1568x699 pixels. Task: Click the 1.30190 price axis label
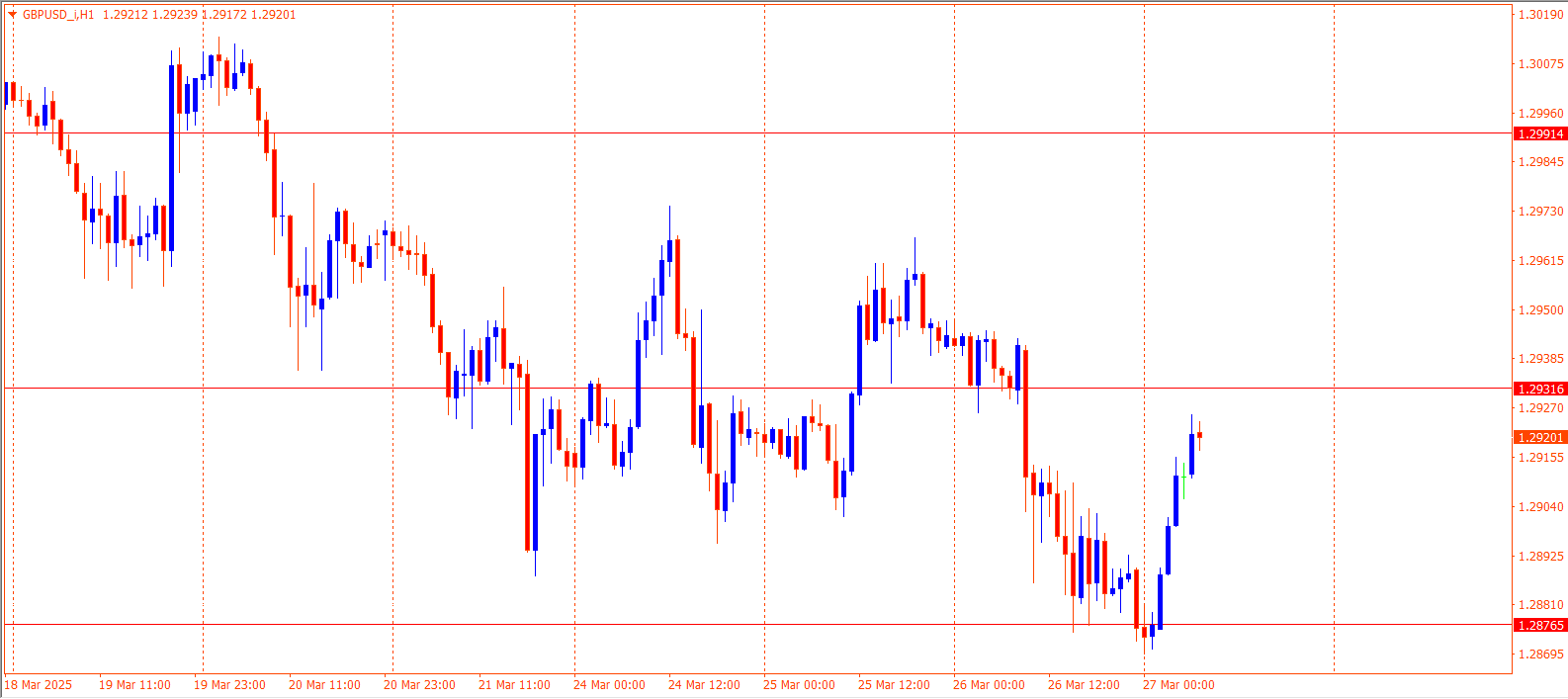pyautogui.click(x=1541, y=15)
